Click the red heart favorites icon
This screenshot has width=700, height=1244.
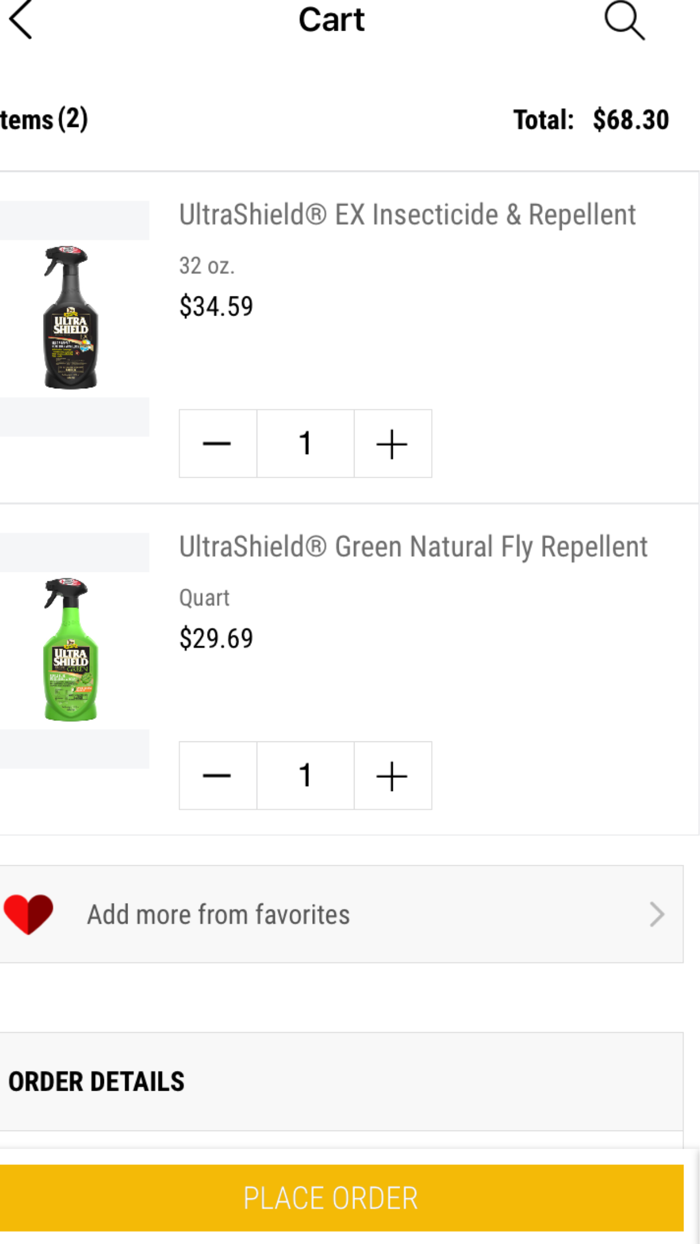click(x=30, y=913)
